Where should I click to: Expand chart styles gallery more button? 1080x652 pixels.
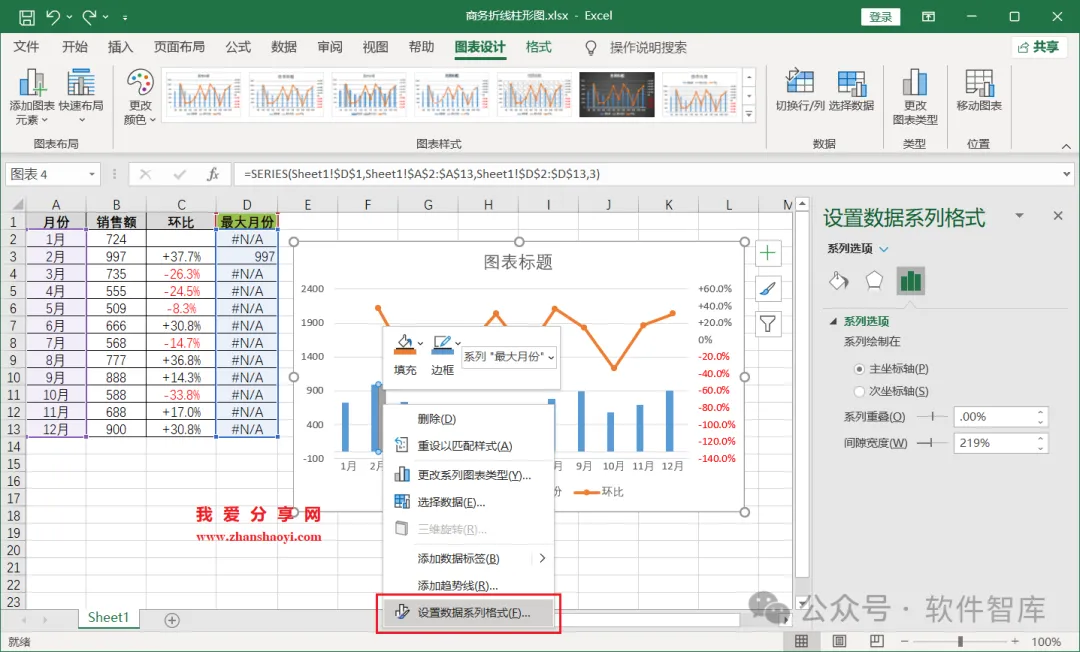coord(749,115)
